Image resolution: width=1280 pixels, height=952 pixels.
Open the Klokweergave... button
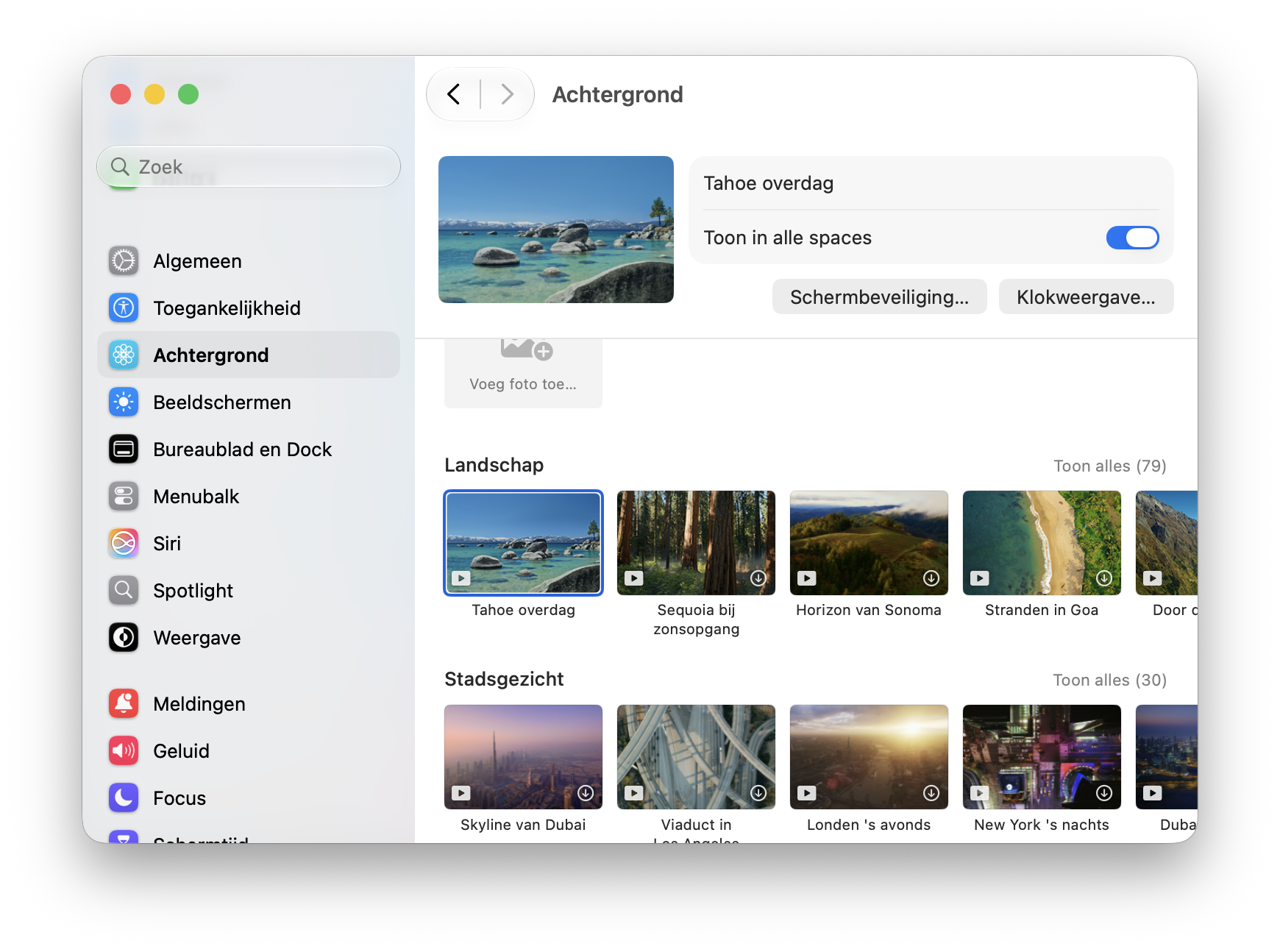tap(1087, 296)
